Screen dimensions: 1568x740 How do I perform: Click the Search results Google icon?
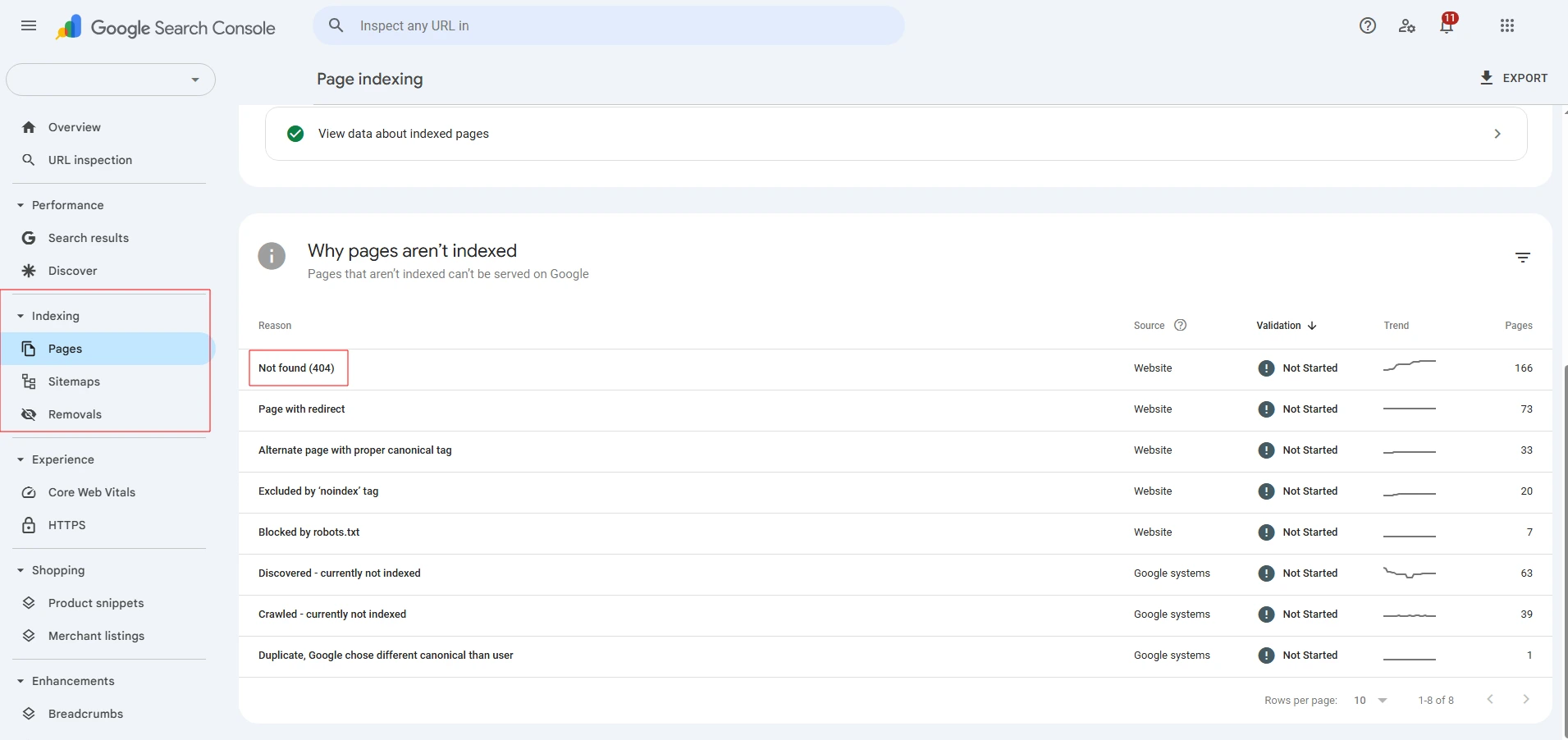[x=29, y=238]
